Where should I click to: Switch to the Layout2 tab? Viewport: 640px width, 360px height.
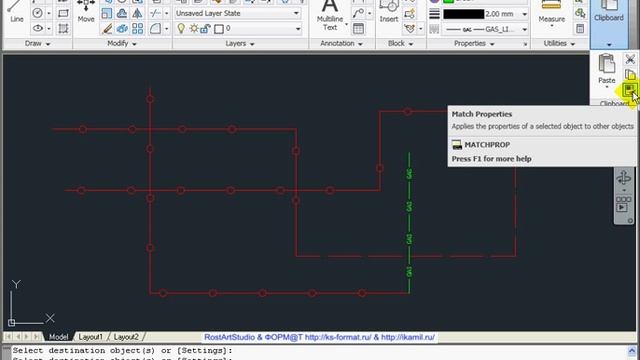pyautogui.click(x=126, y=337)
